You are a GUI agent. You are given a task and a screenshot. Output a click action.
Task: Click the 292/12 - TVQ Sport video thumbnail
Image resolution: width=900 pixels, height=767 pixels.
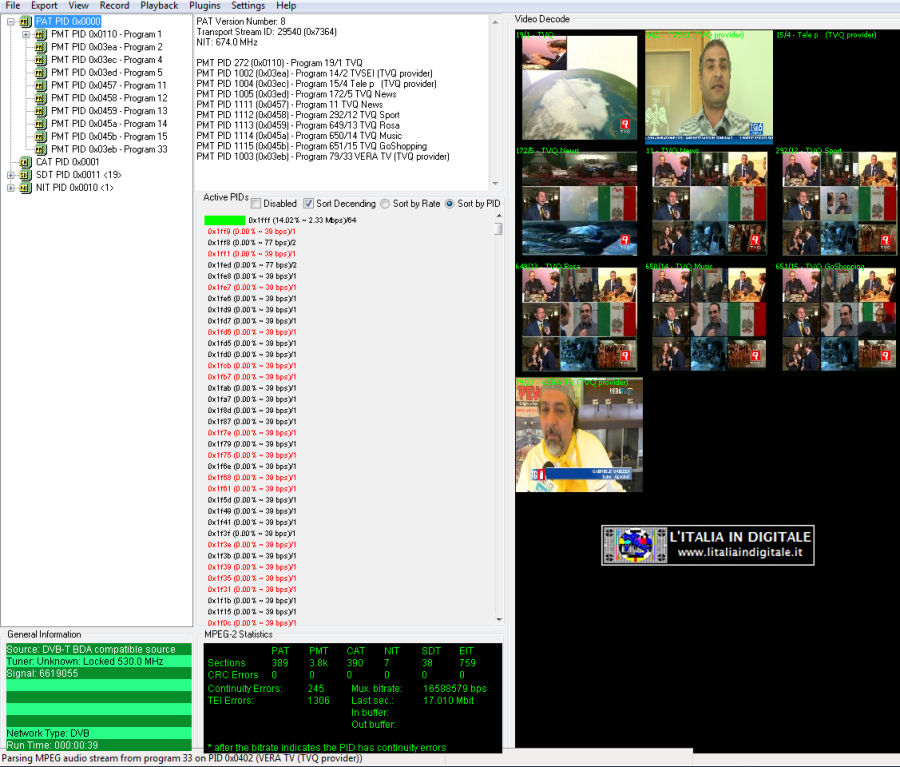(839, 204)
